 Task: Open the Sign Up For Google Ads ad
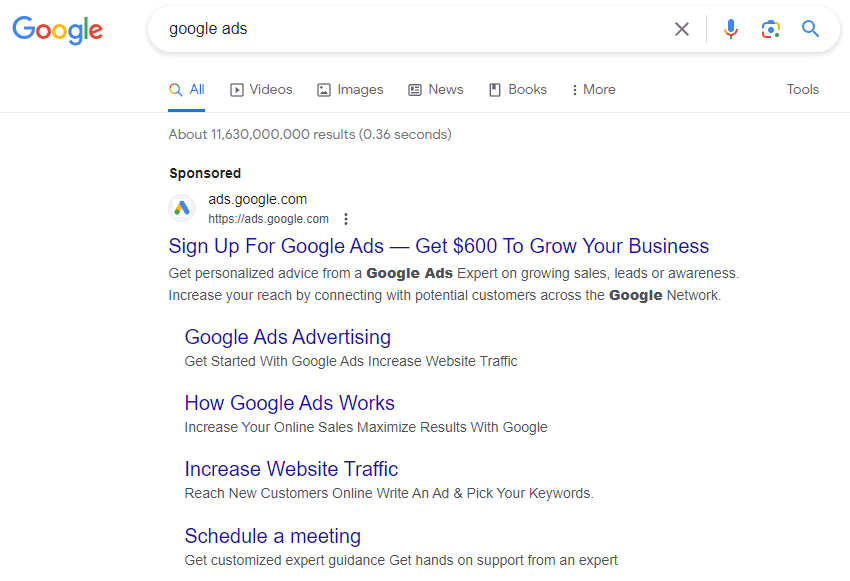point(438,246)
